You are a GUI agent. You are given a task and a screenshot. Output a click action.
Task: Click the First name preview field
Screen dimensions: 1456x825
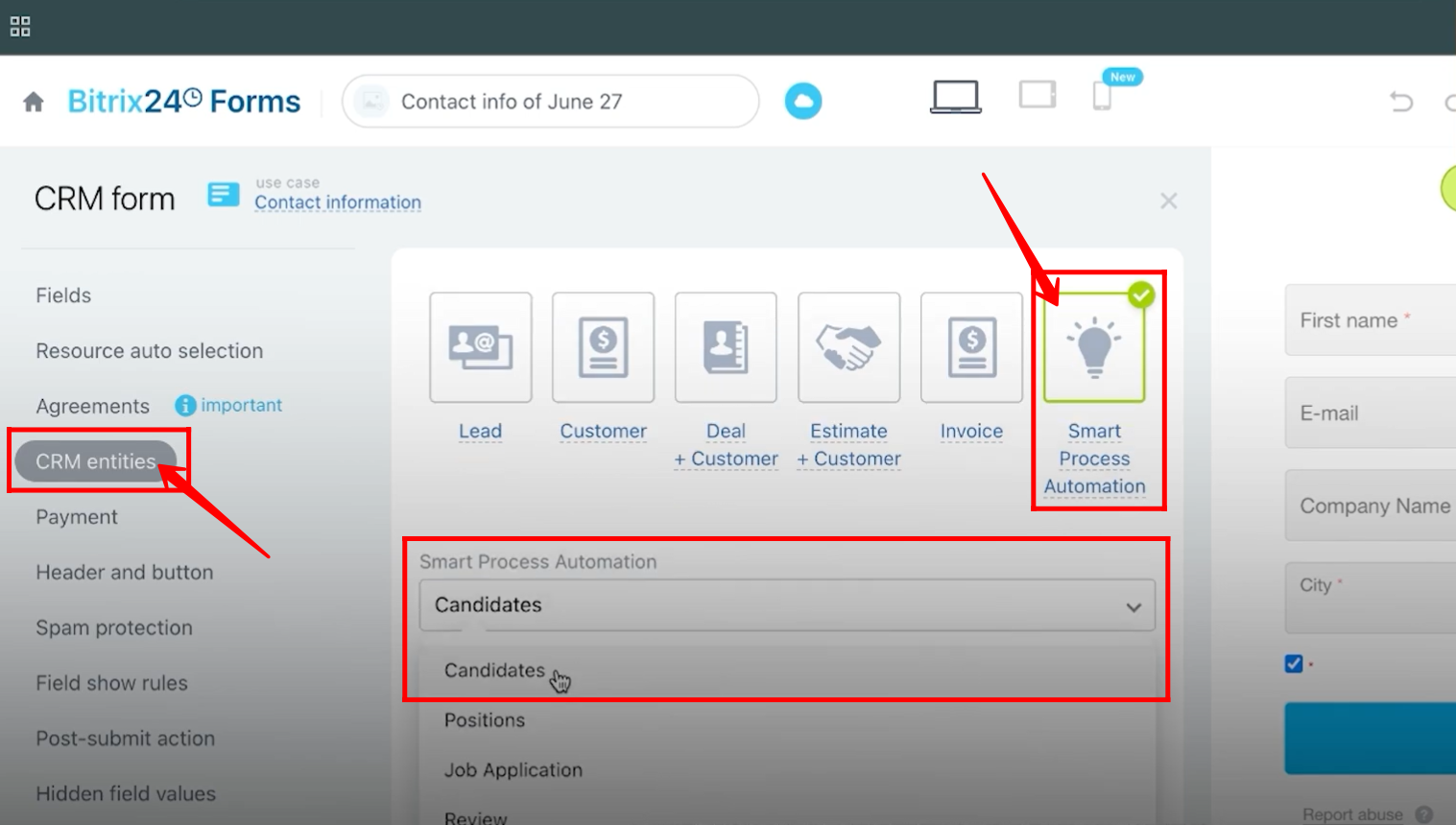1371,320
